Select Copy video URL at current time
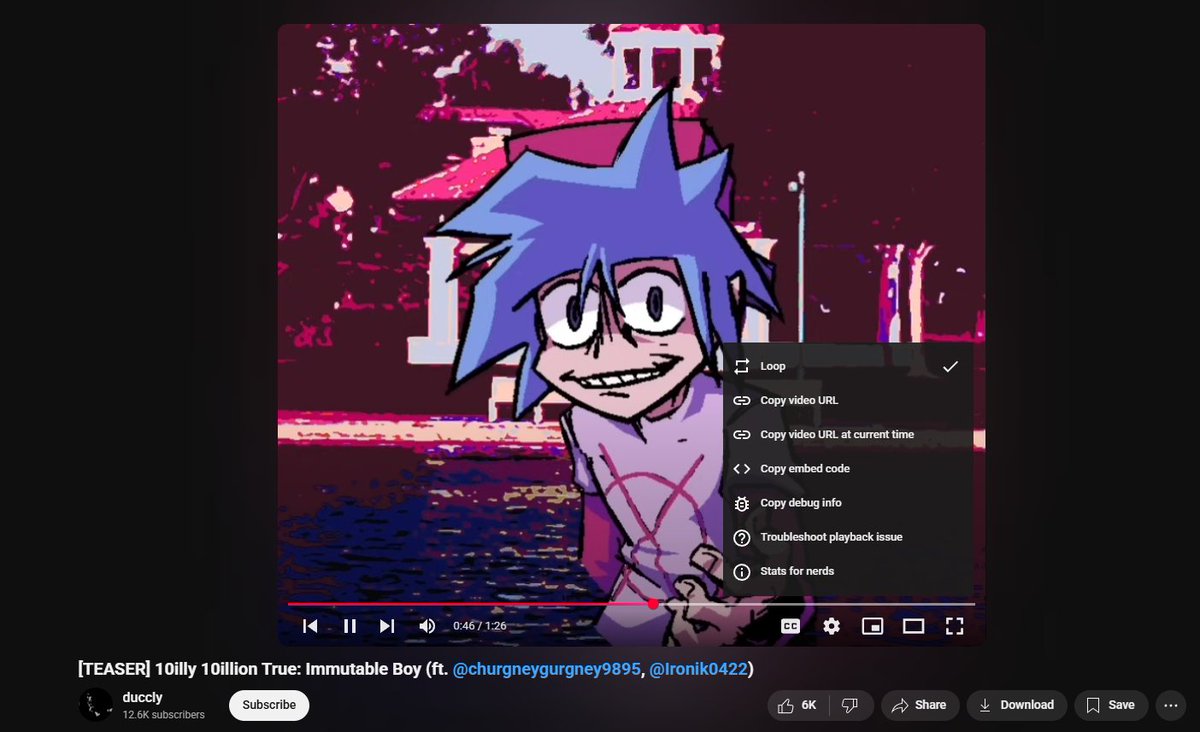 click(848, 434)
